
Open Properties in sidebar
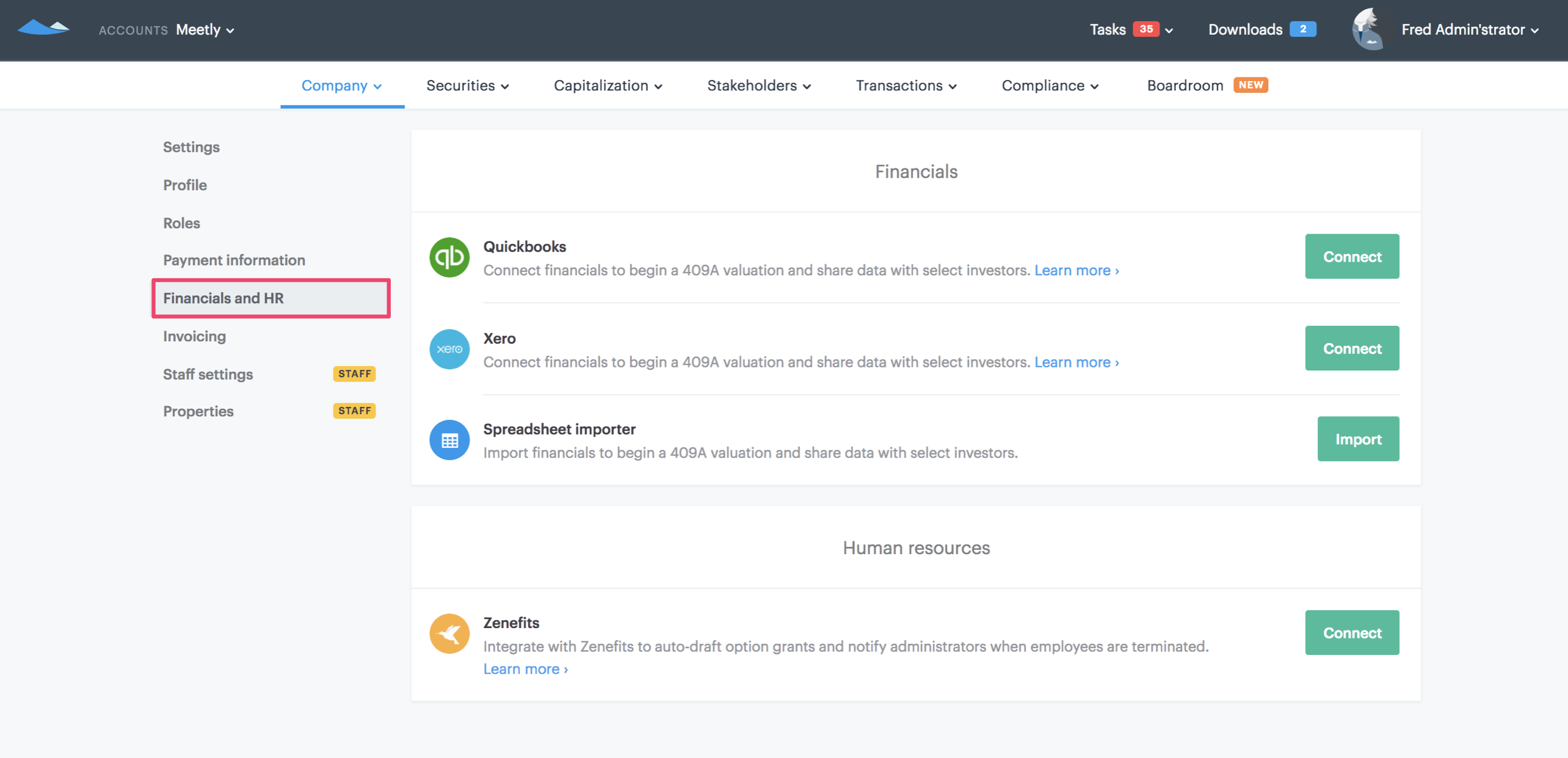pos(198,411)
